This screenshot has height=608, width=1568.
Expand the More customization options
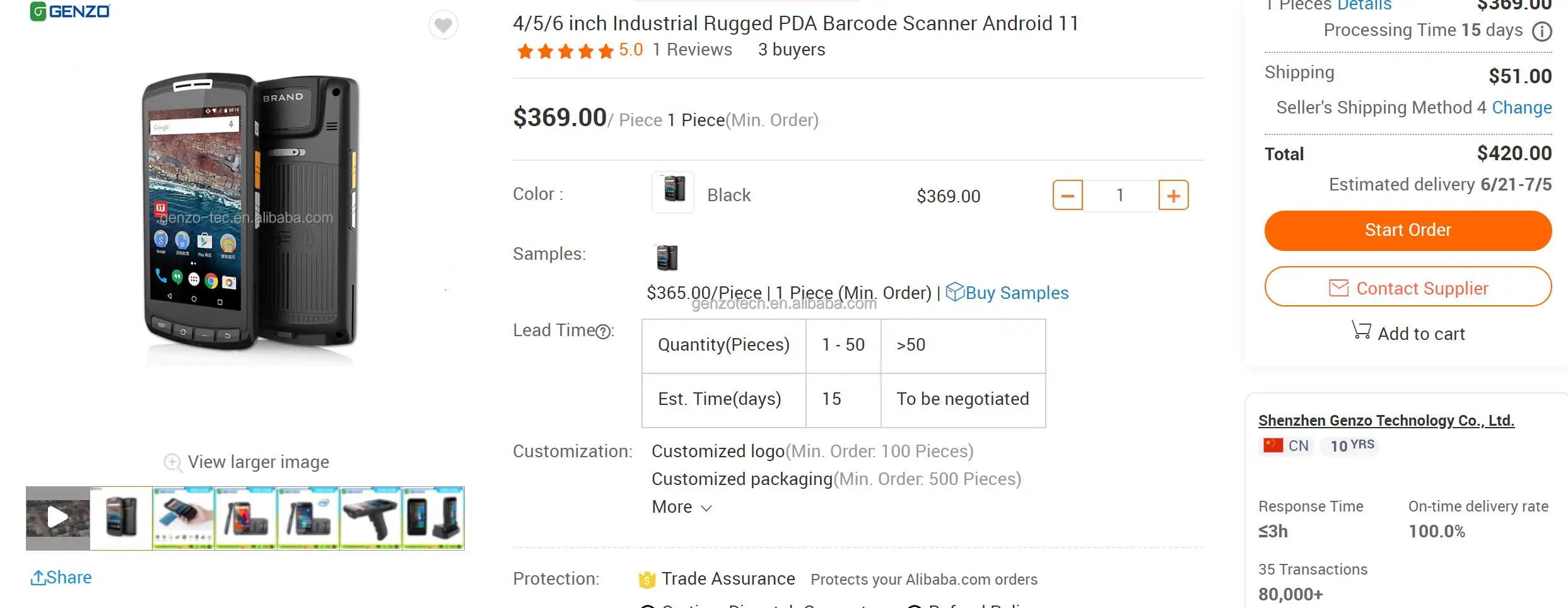[681, 506]
